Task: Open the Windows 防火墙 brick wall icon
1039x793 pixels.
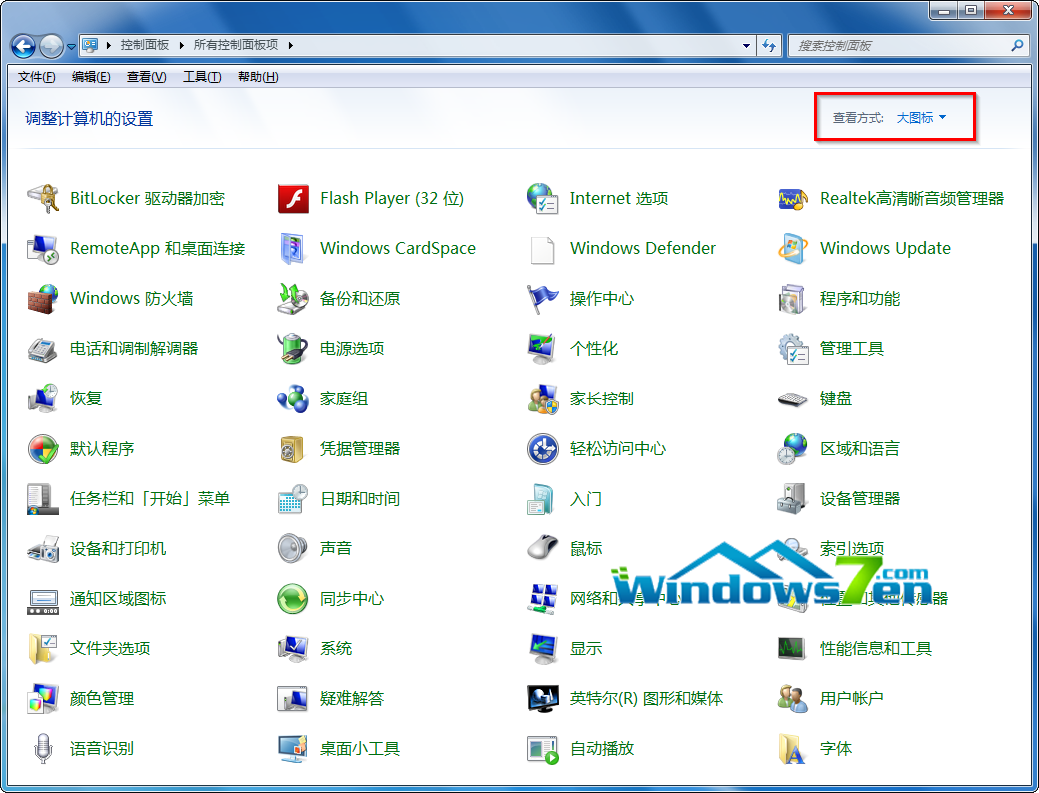Action: [x=43, y=299]
